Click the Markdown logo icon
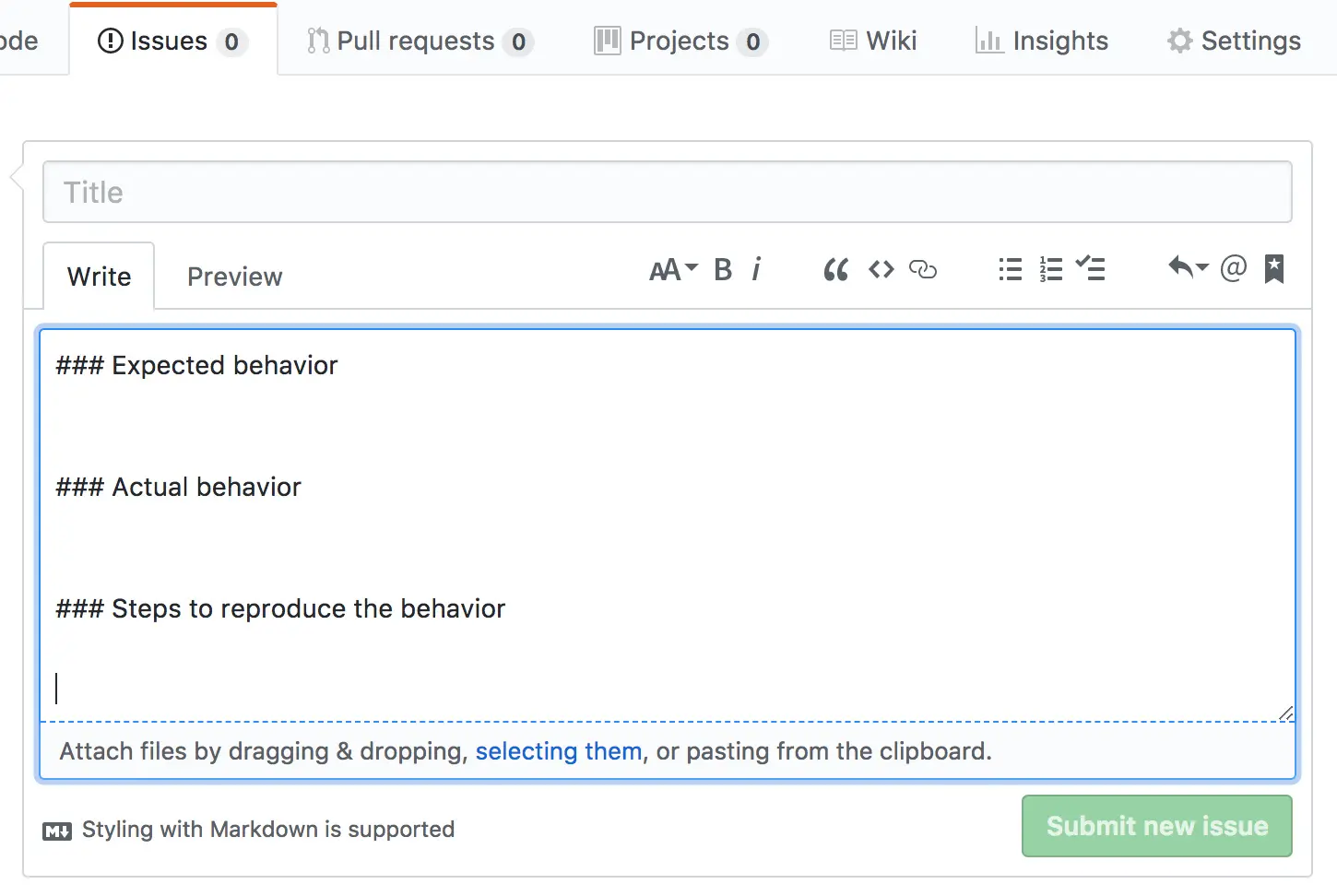Image resolution: width=1337 pixels, height=896 pixels. coord(57,831)
